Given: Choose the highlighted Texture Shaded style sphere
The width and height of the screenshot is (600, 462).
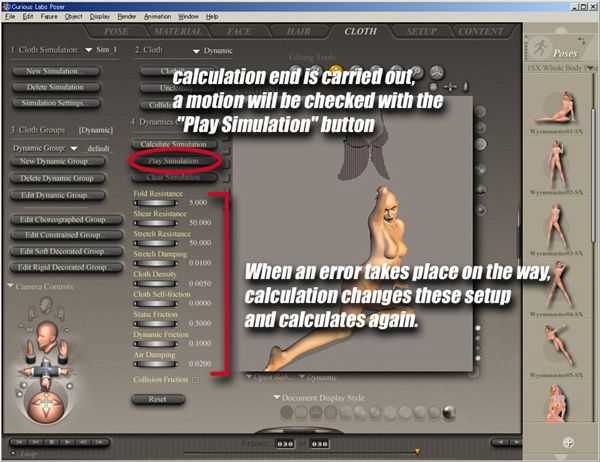Looking at the screenshot, I should point(449,413).
